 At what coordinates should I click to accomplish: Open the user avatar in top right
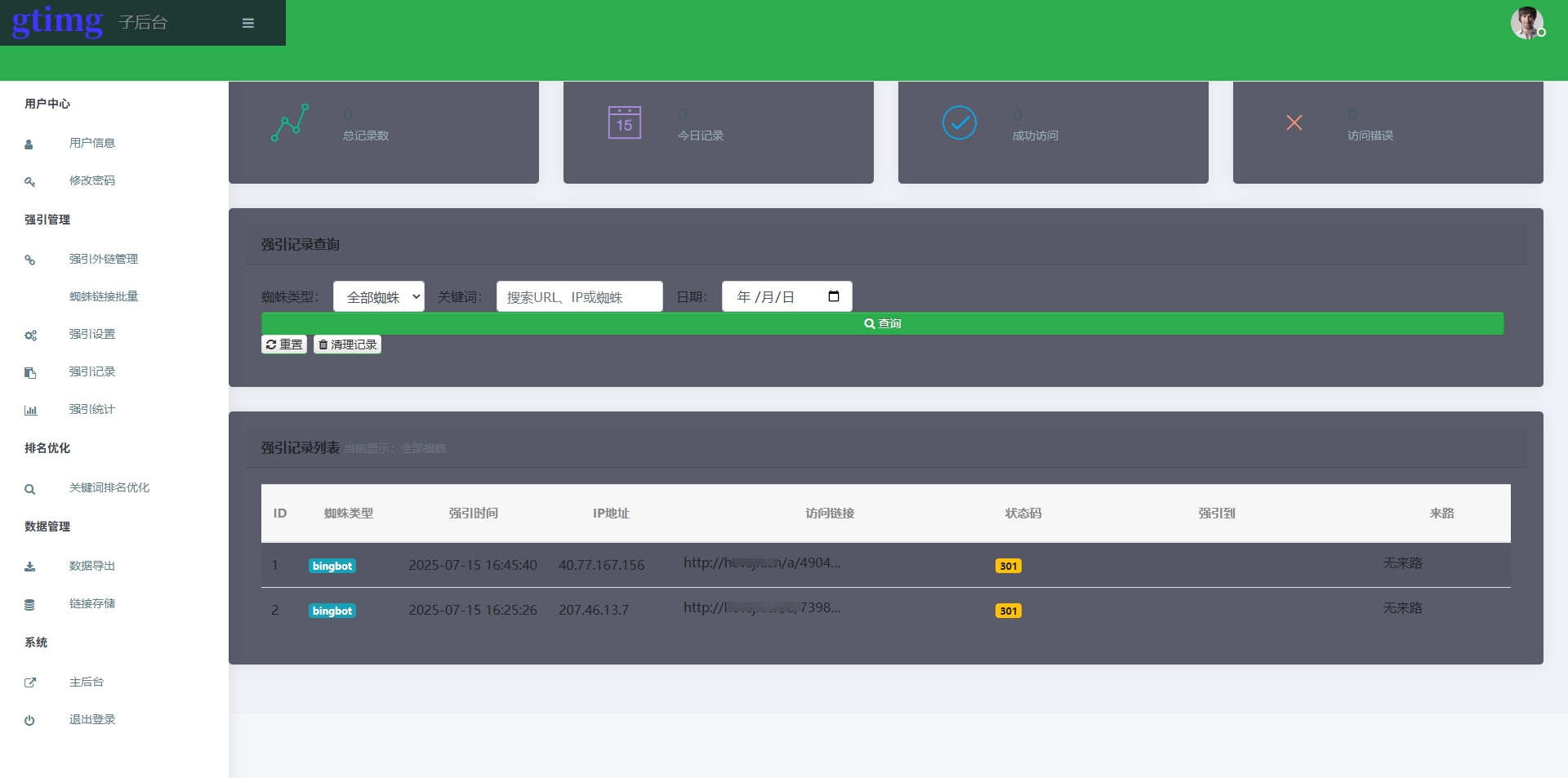coord(1526,23)
